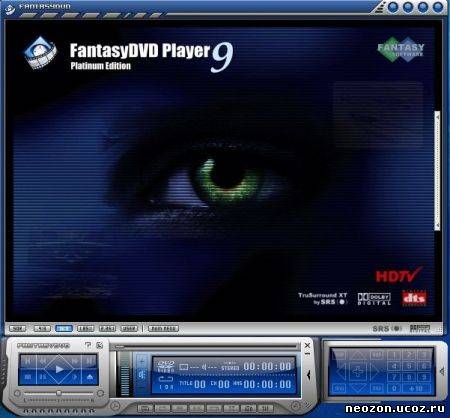Start playback with the Play button

click(59, 369)
